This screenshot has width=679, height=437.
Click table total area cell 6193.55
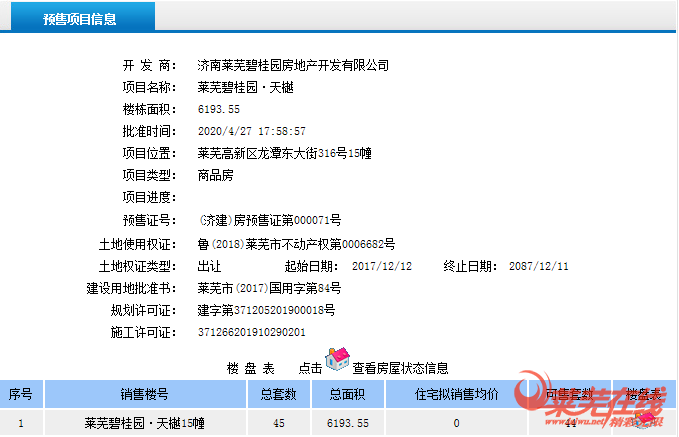pyautogui.click(x=347, y=423)
